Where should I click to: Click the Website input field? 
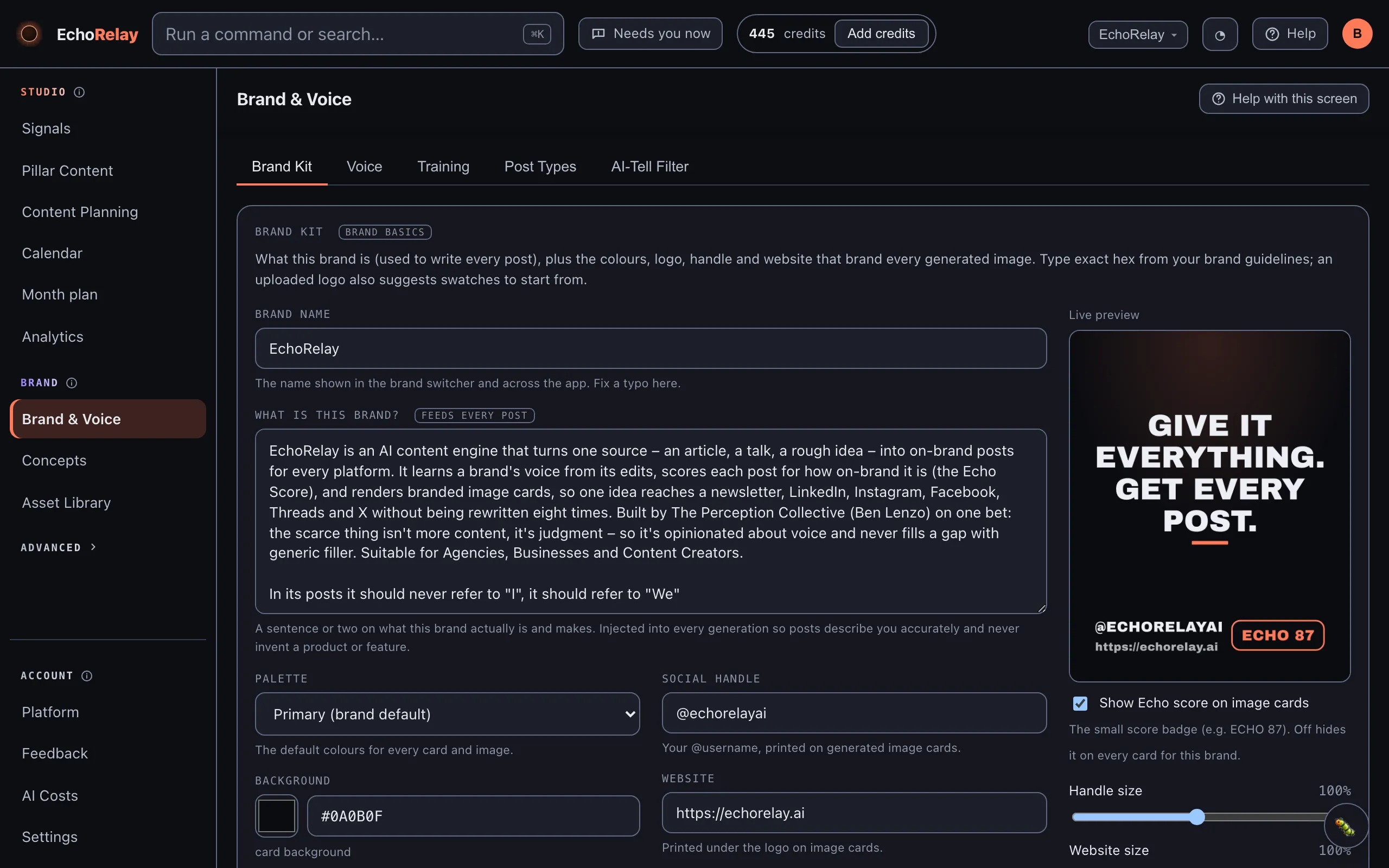tap(853, 813)
